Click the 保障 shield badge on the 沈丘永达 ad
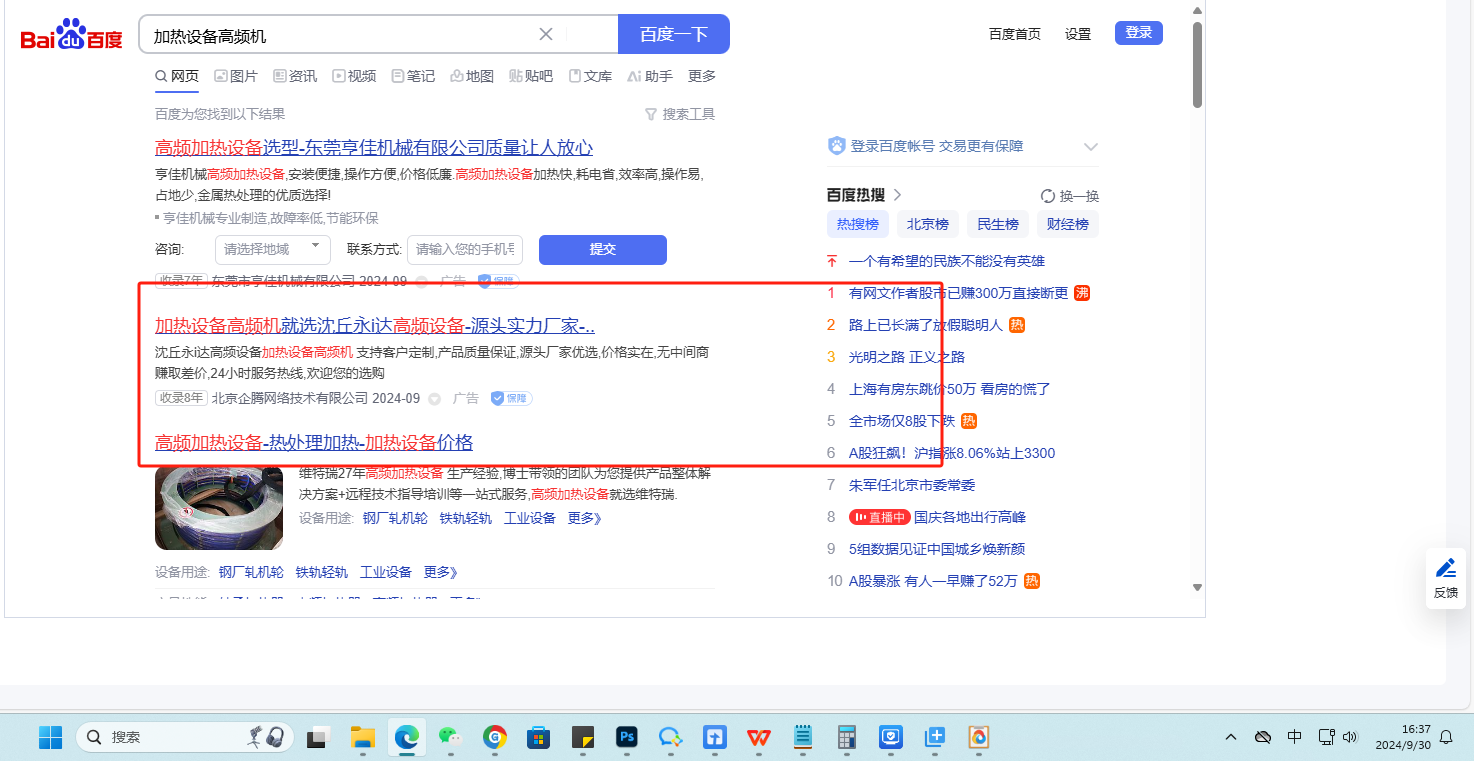The width and height of the screenshot is (1474, 761). click(511, 398)
